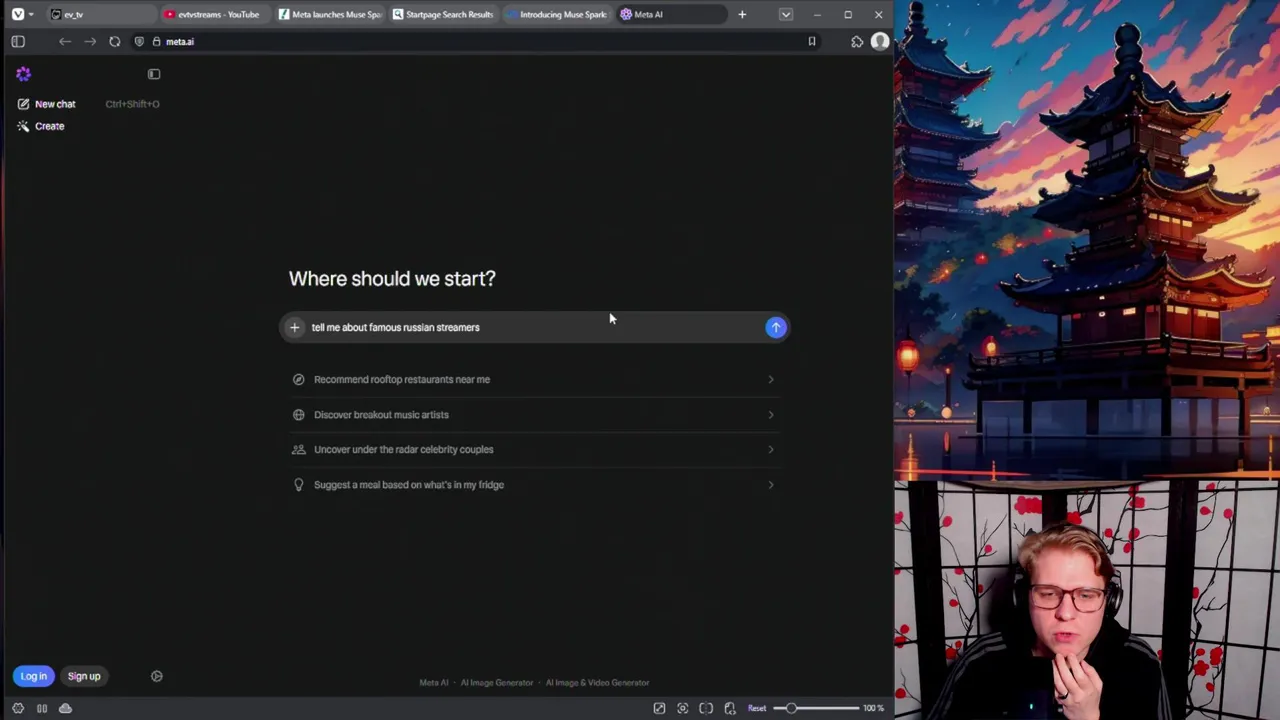Open the Meta AI footer link

pyautogui.click(x=434, y=683)
